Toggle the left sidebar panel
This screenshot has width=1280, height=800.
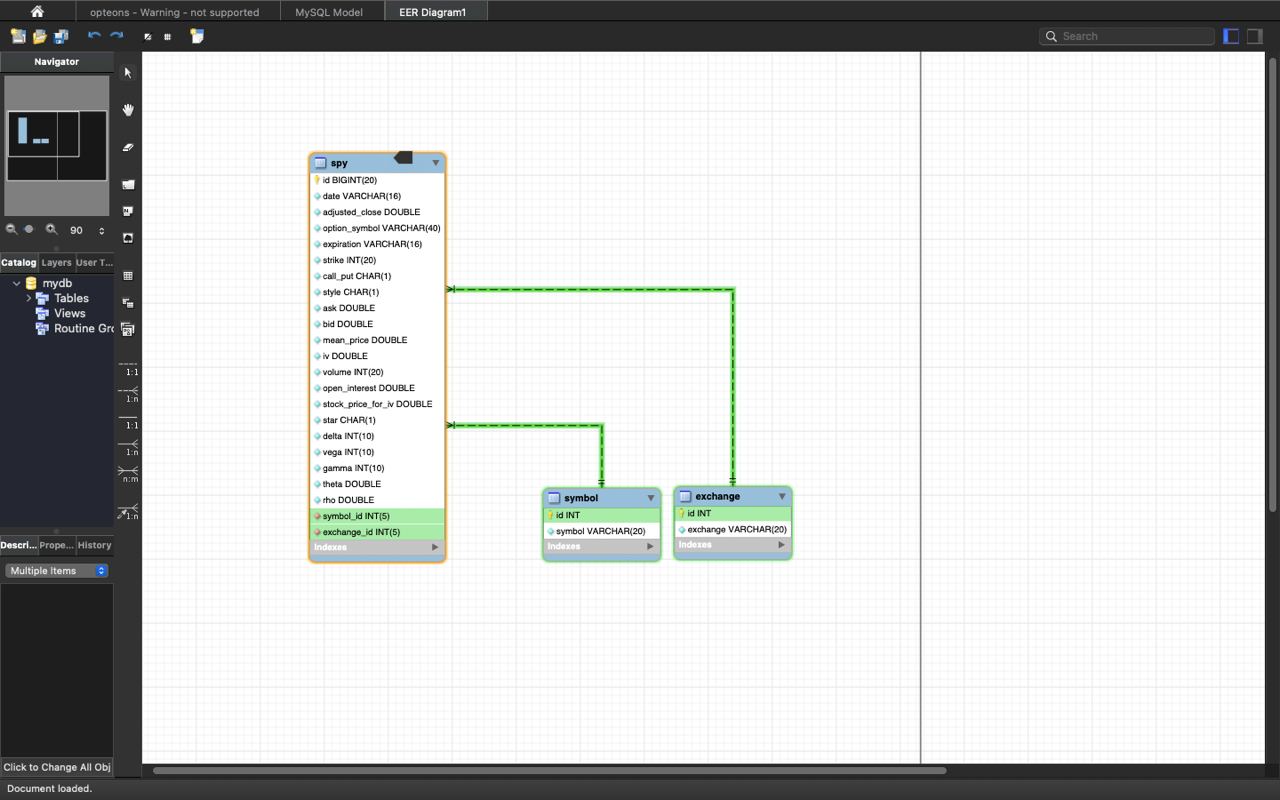pos(1231,36)
